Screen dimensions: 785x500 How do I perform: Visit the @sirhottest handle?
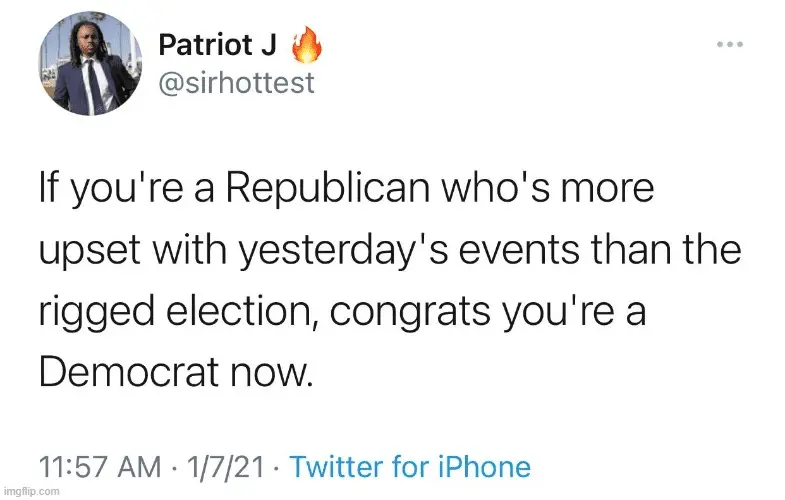[235, 82]
